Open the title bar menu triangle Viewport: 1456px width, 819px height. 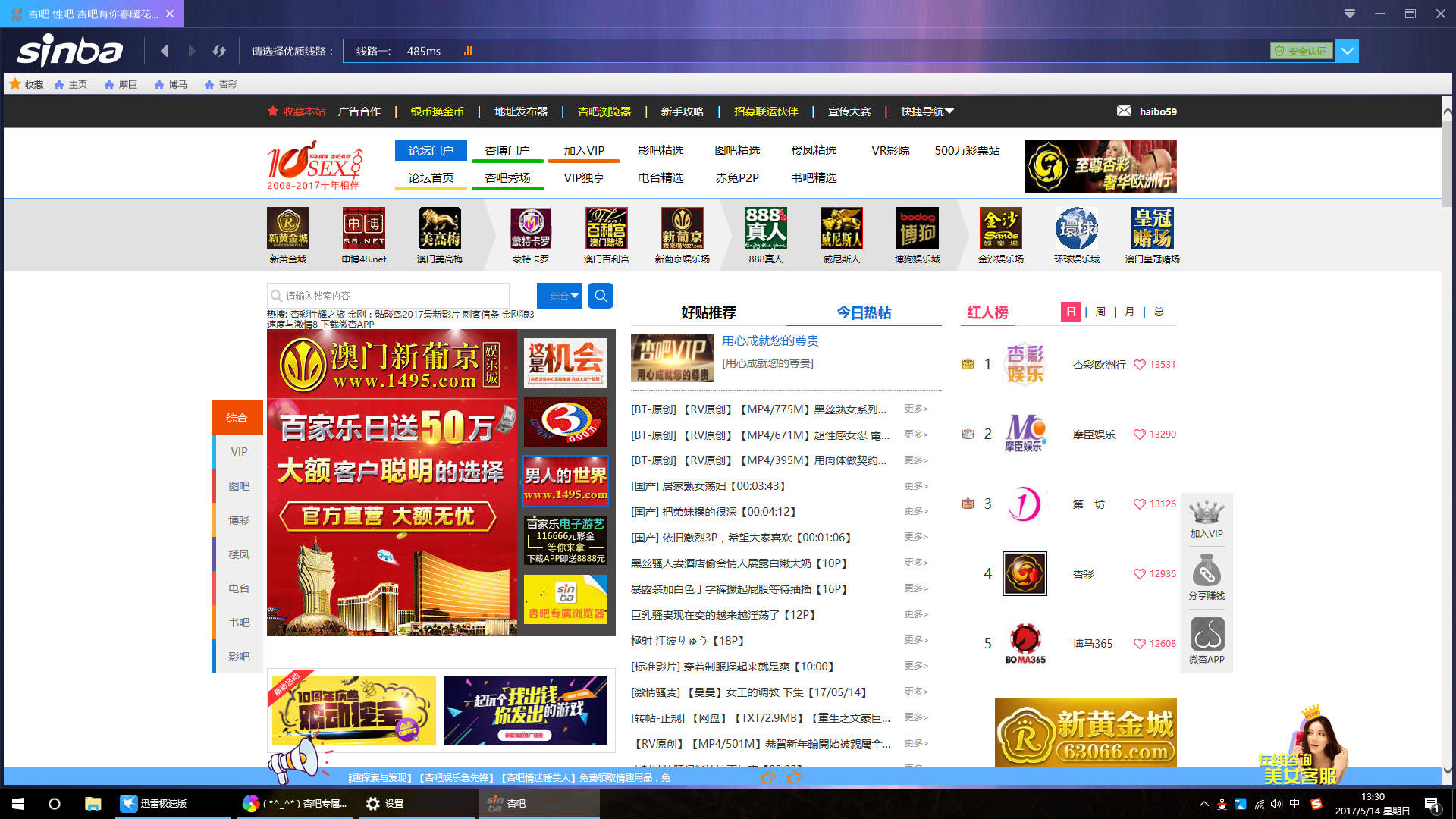pyautogui.click(x=1350, y=14)
